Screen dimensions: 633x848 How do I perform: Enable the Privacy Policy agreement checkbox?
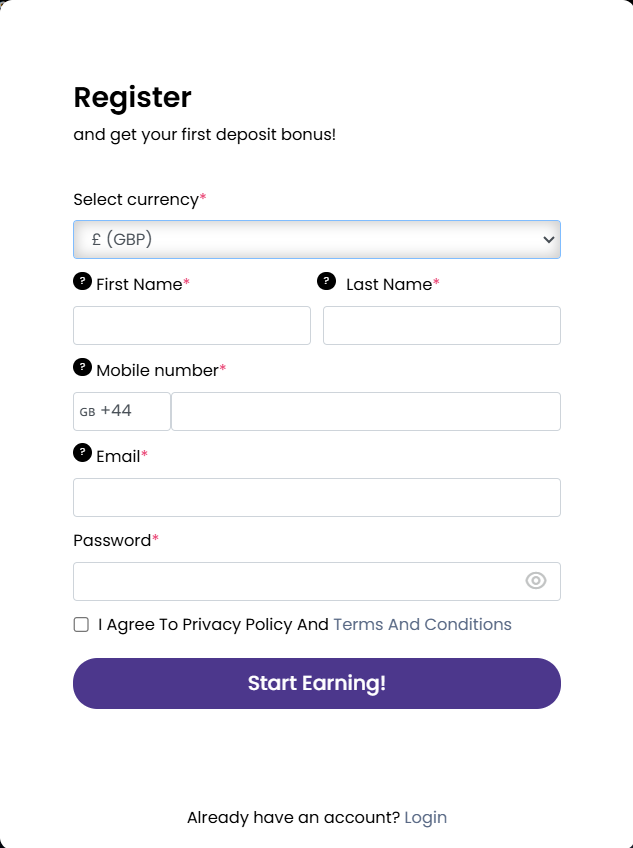point(81,624)
